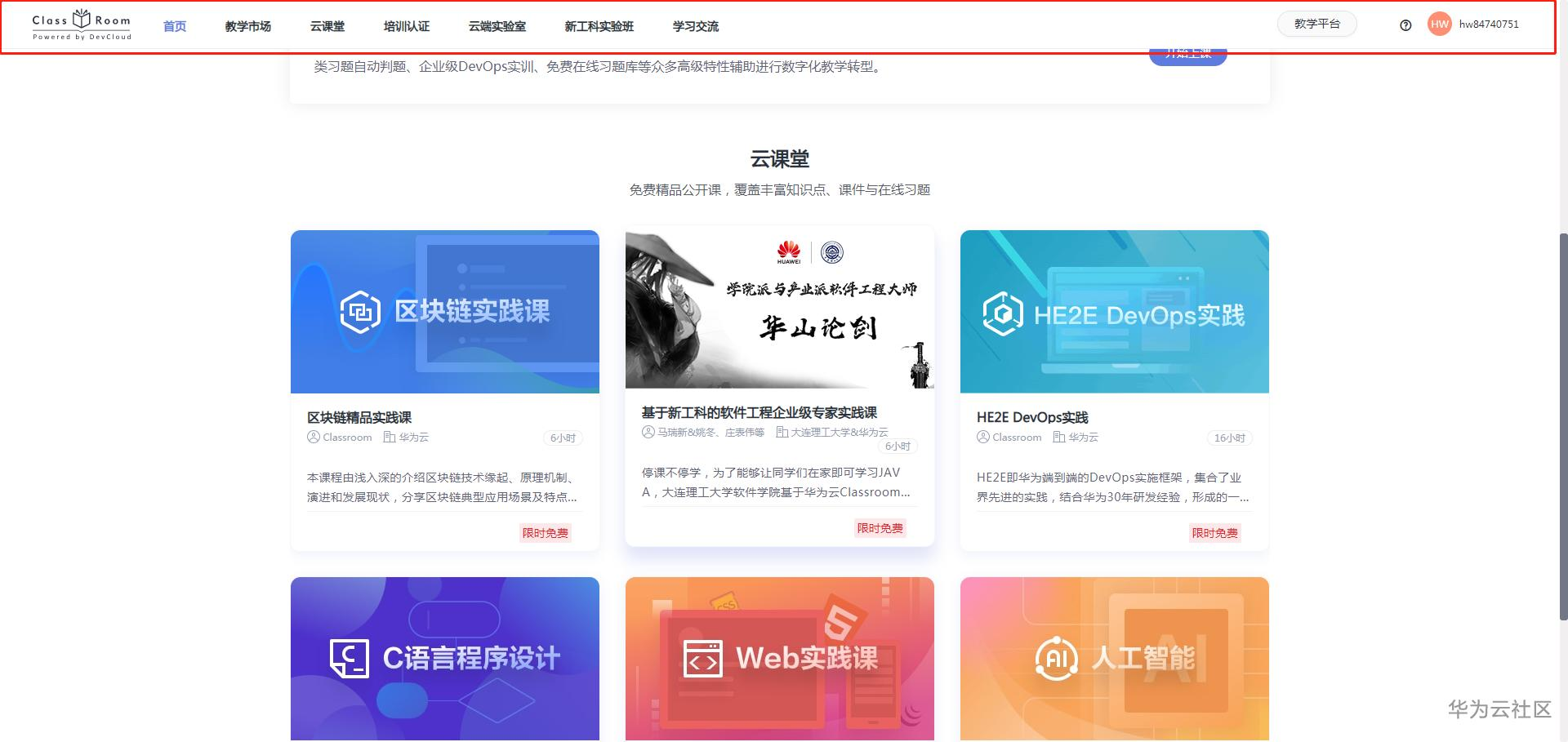Image resolution: width=1568 pixels, height=742 pixels.
Task: Click the ClassRoom logo in header
Action: click(x=82, y=24)
